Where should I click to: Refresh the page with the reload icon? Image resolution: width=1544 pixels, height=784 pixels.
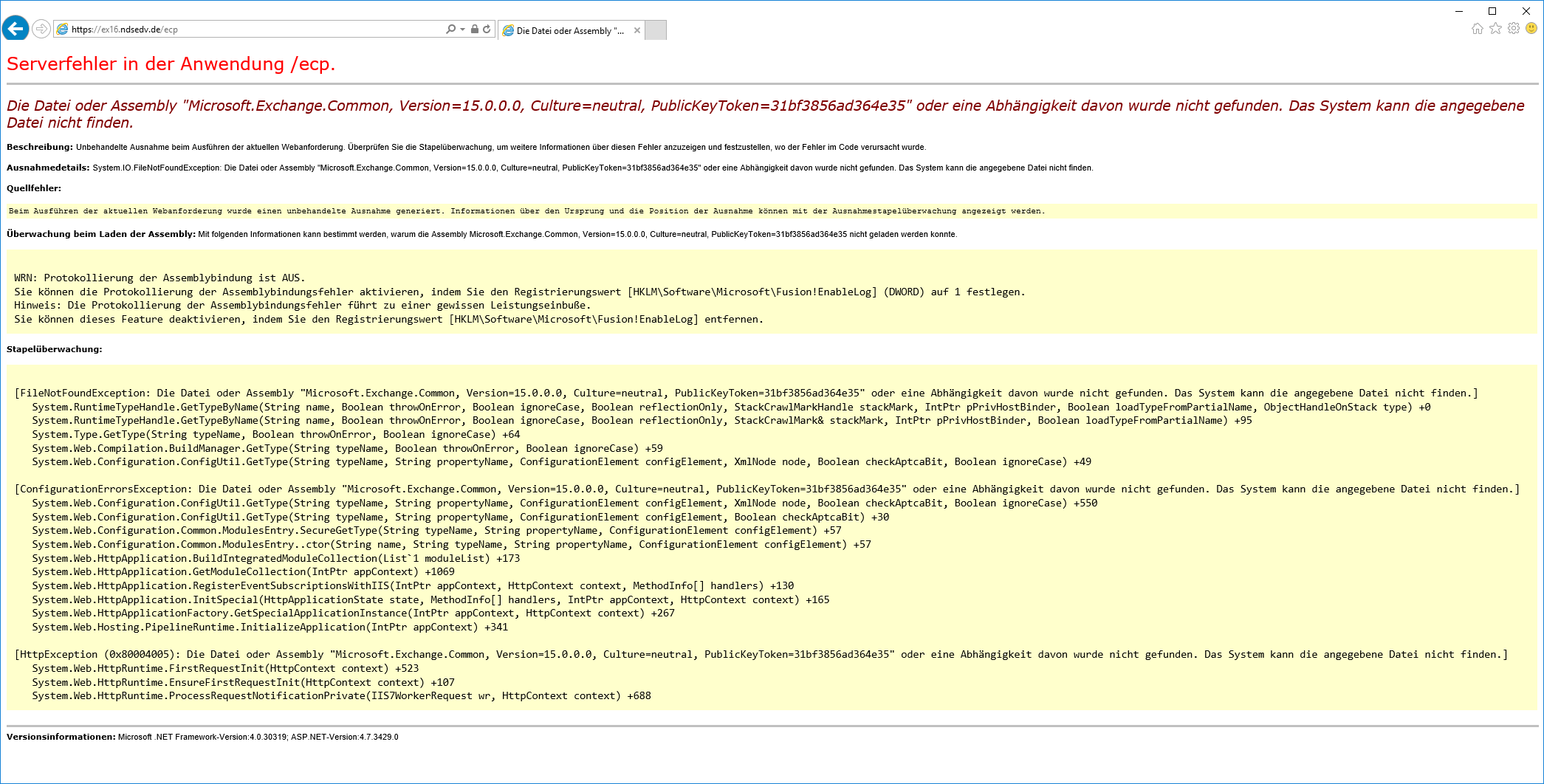pyautogui.click(x=487, y=30)
